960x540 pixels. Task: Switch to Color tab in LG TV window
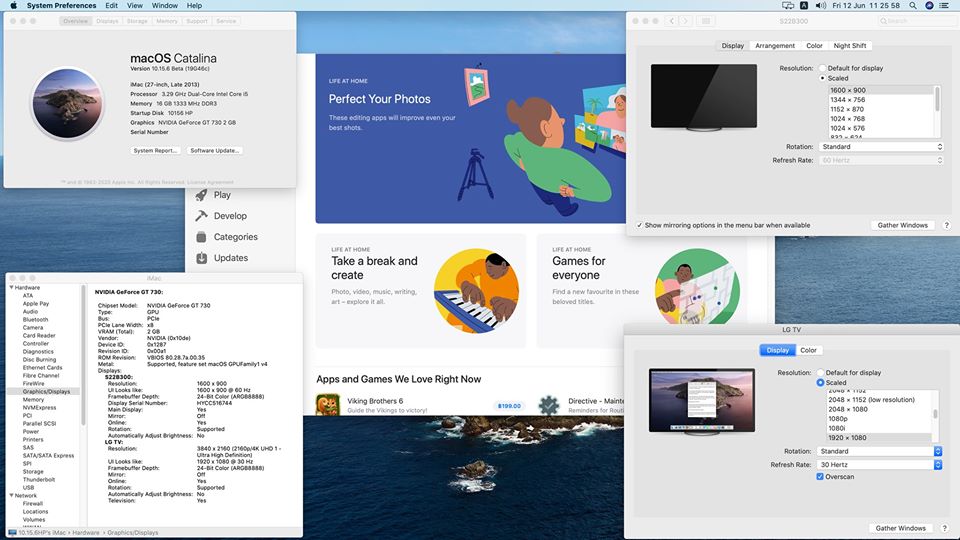pyautogui.click(x=808, y=350)
